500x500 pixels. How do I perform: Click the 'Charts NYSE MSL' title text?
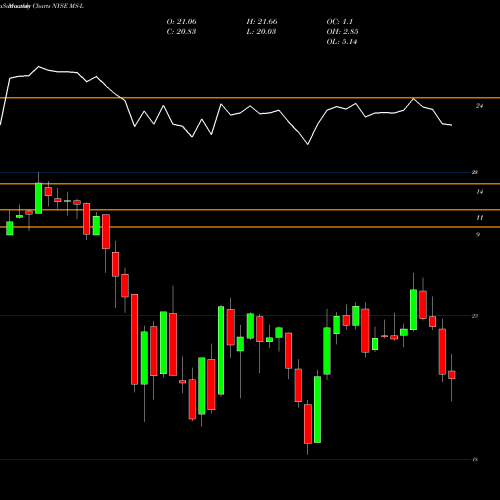58,6
